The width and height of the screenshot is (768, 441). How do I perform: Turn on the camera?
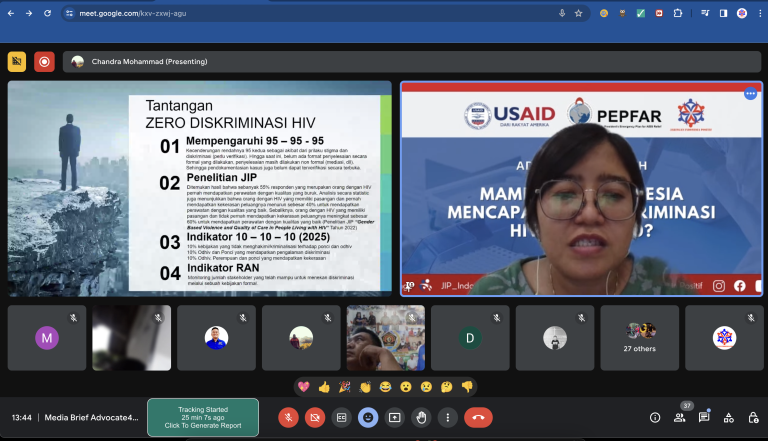pos(314,417)
